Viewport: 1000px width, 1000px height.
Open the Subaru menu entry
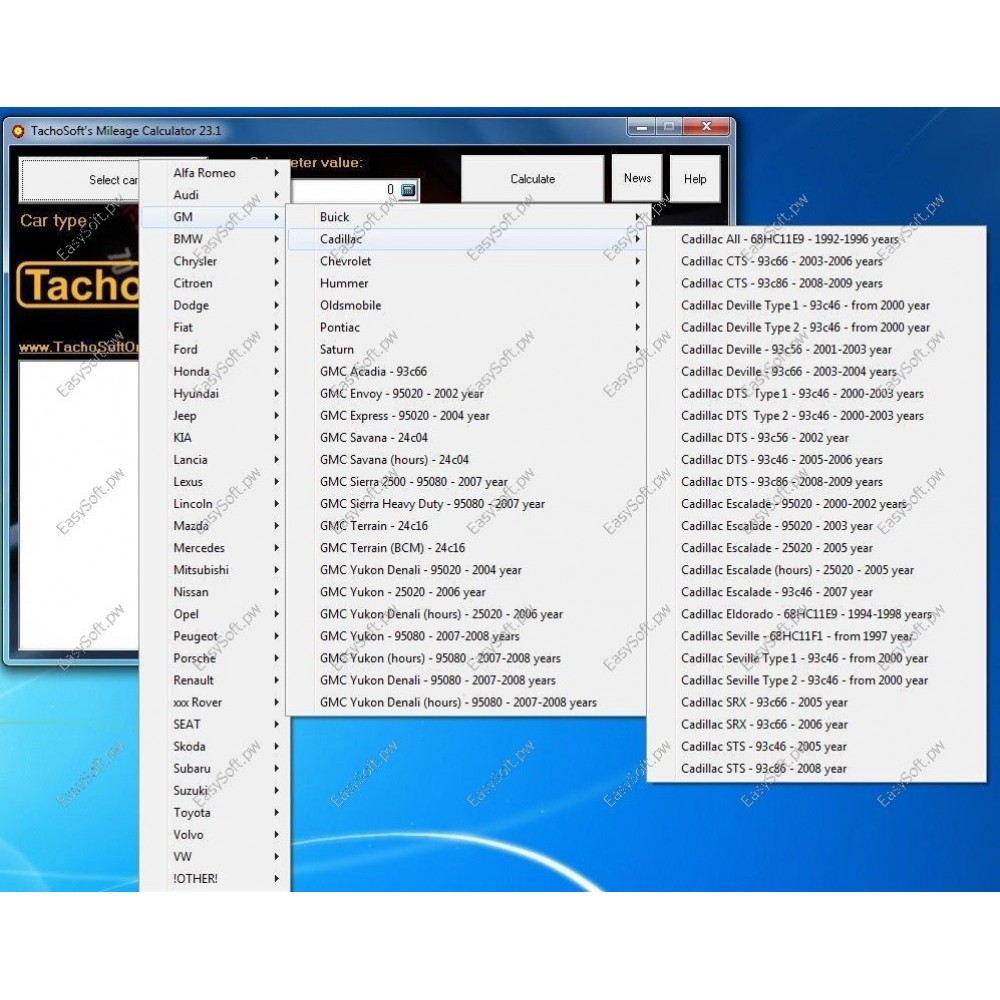(x=214, y=769)
